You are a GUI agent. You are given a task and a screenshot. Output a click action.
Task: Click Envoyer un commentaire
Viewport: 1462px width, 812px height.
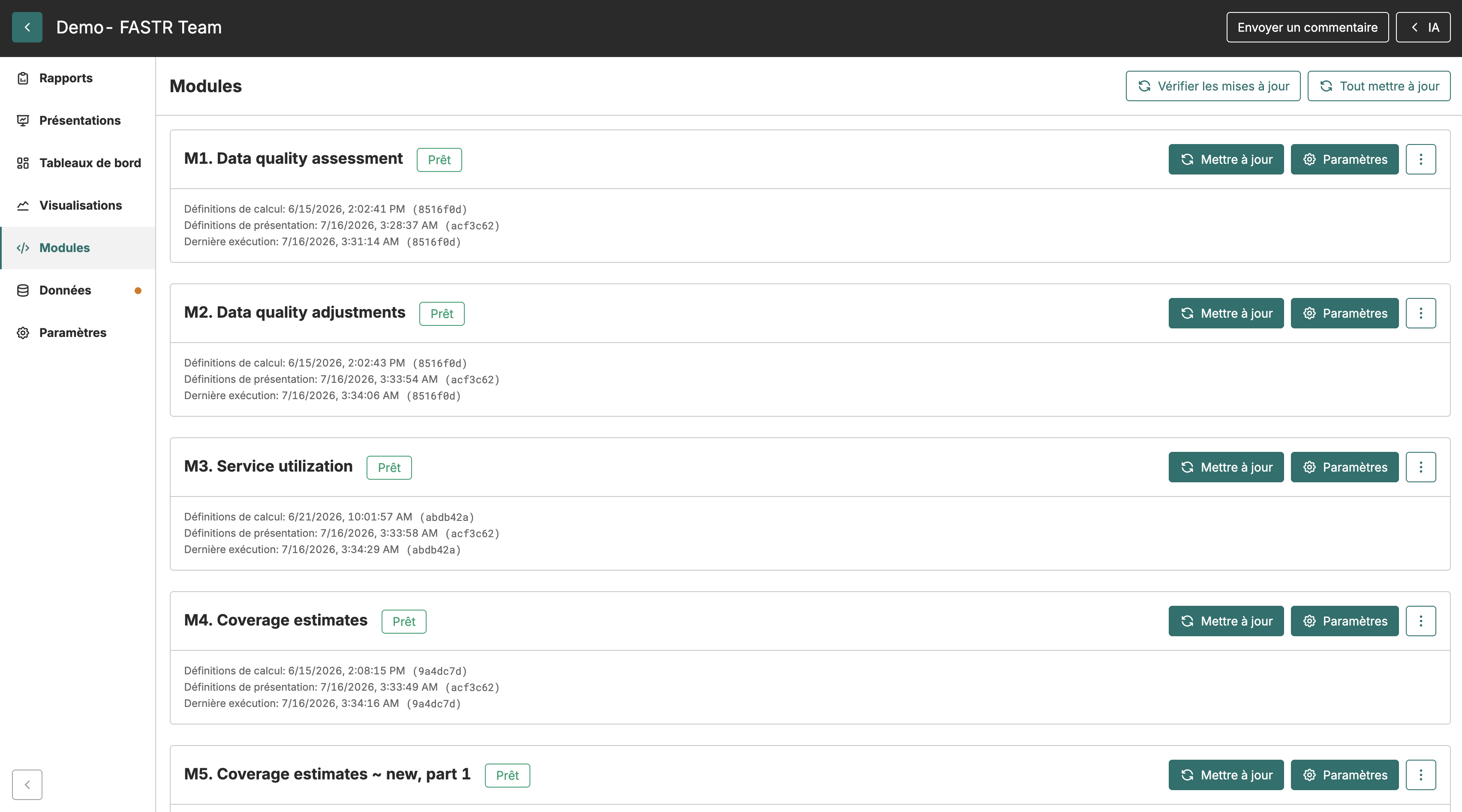(1308, 27)
